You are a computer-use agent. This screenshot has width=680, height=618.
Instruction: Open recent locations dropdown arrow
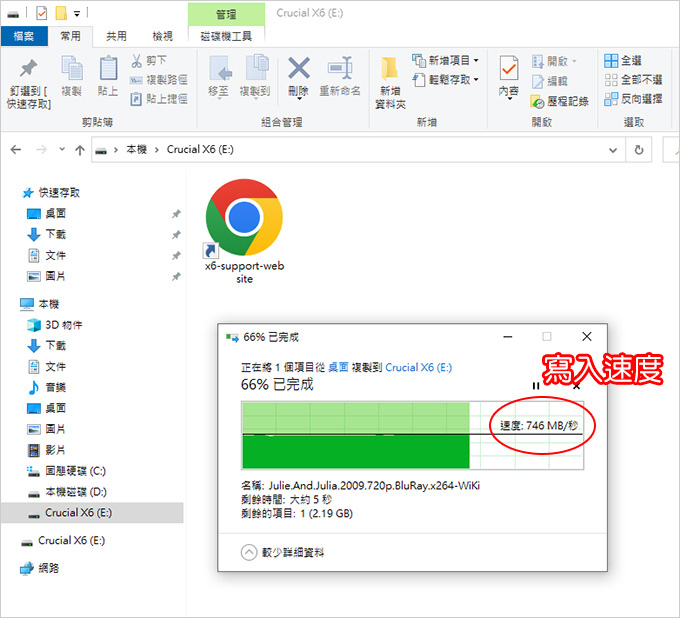(62, 149)
